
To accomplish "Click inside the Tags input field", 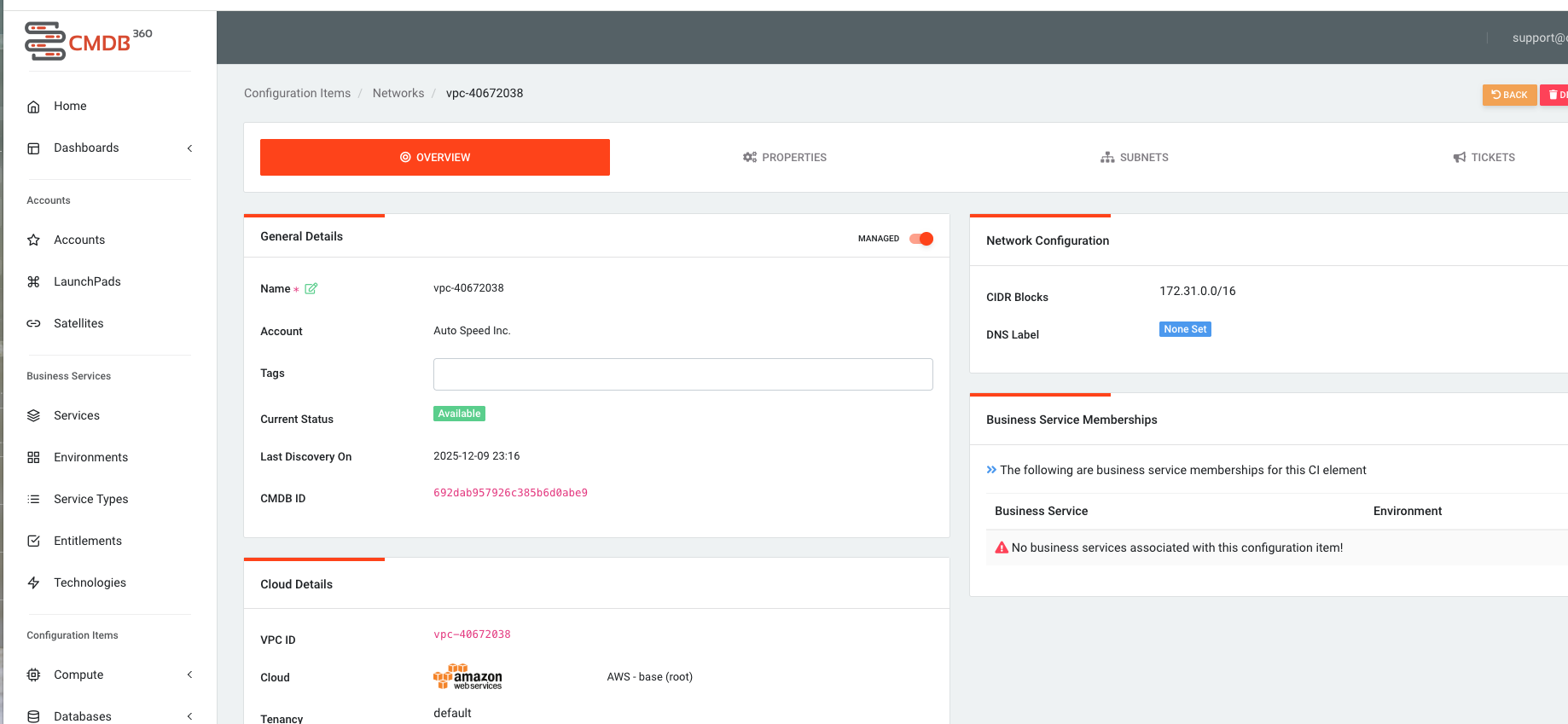I will pyautogui.click(x=683, y=374).
